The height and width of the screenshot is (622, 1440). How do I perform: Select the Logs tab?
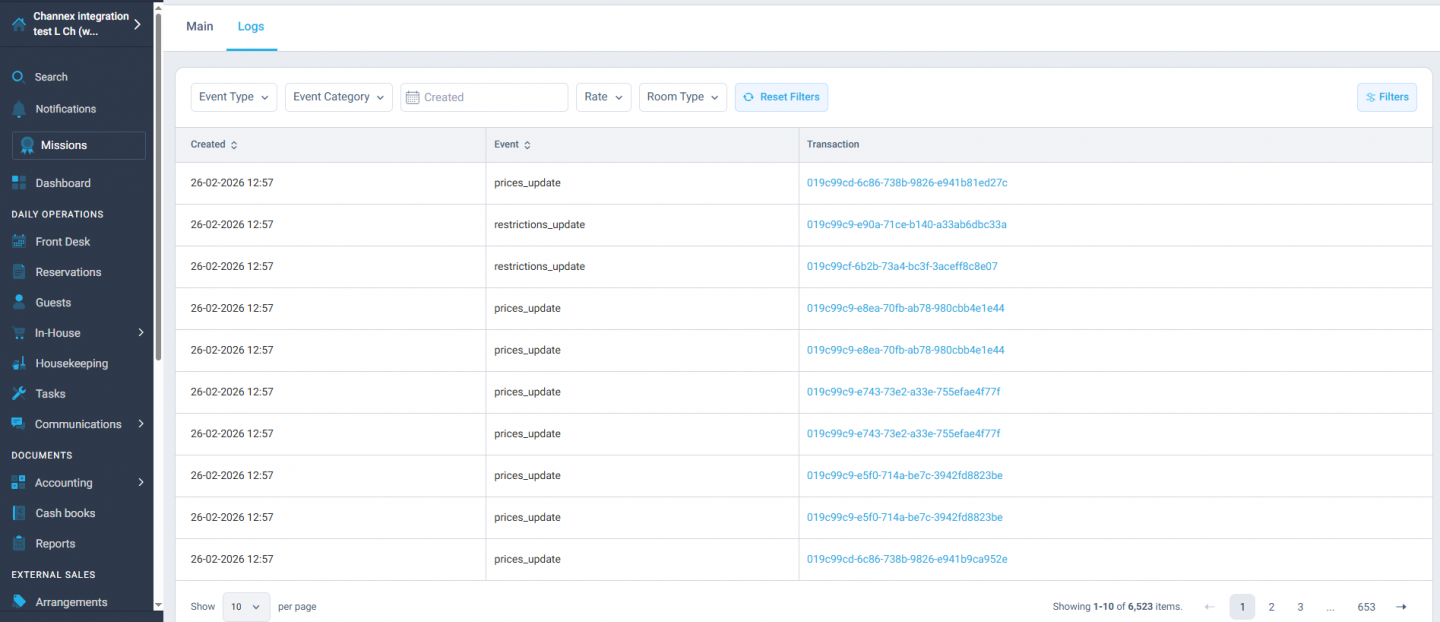[251, 26]
